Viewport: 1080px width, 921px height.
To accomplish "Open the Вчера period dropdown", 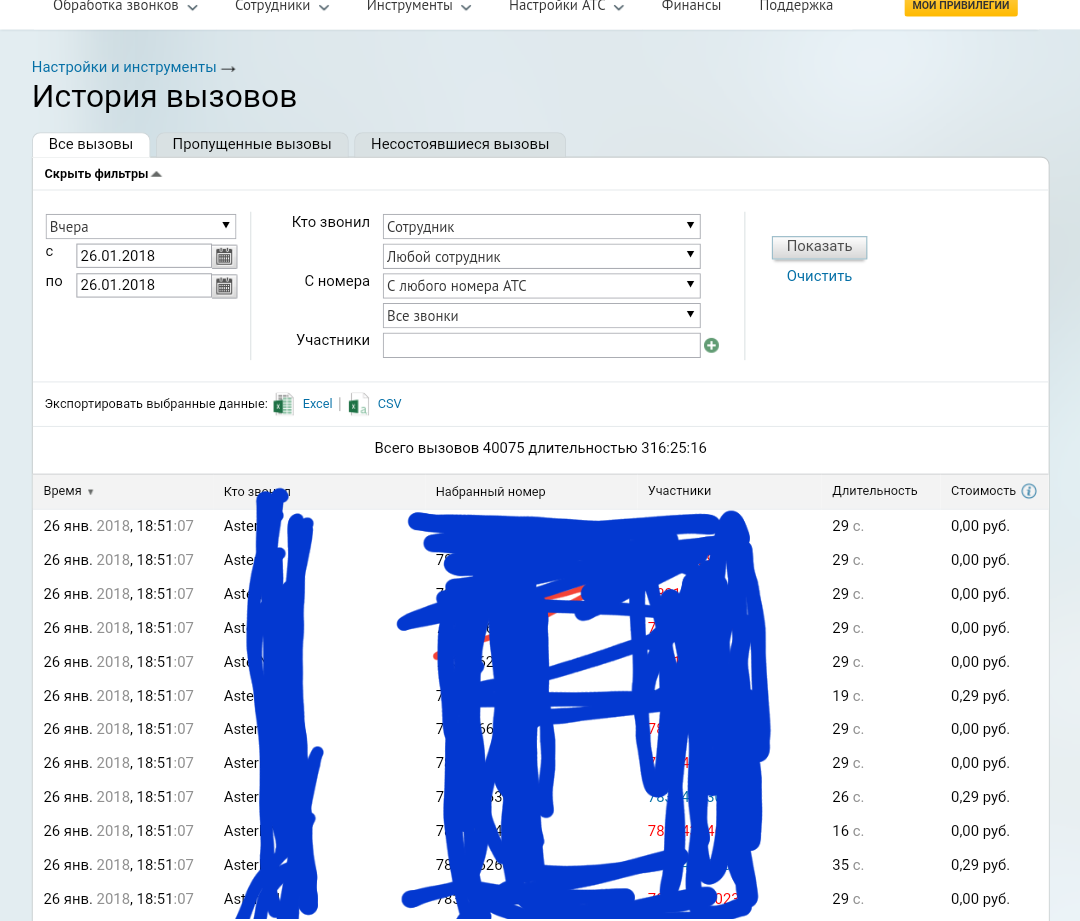I will (141, 226).
